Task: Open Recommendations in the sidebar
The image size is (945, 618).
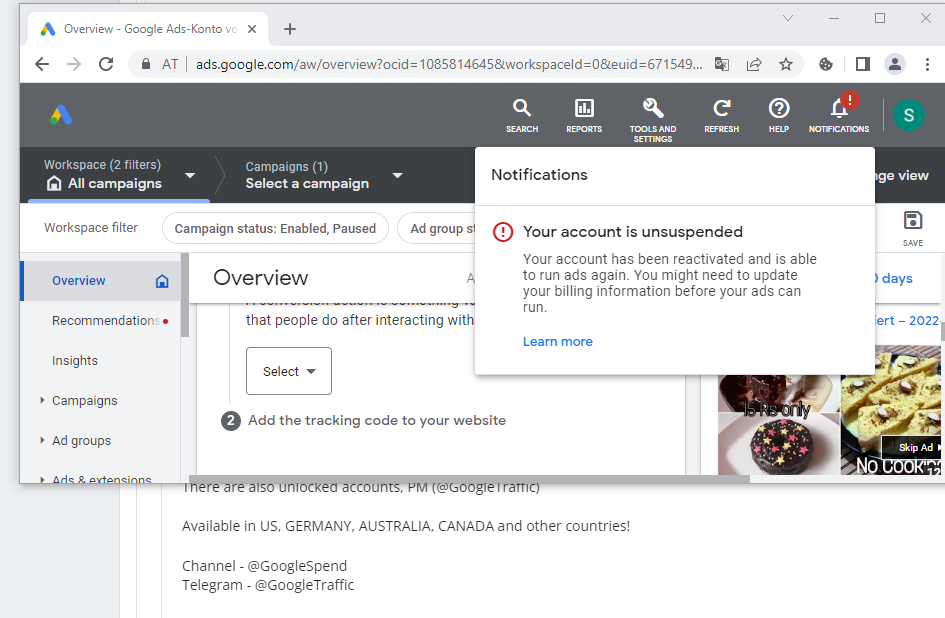Action: point(105,321)
